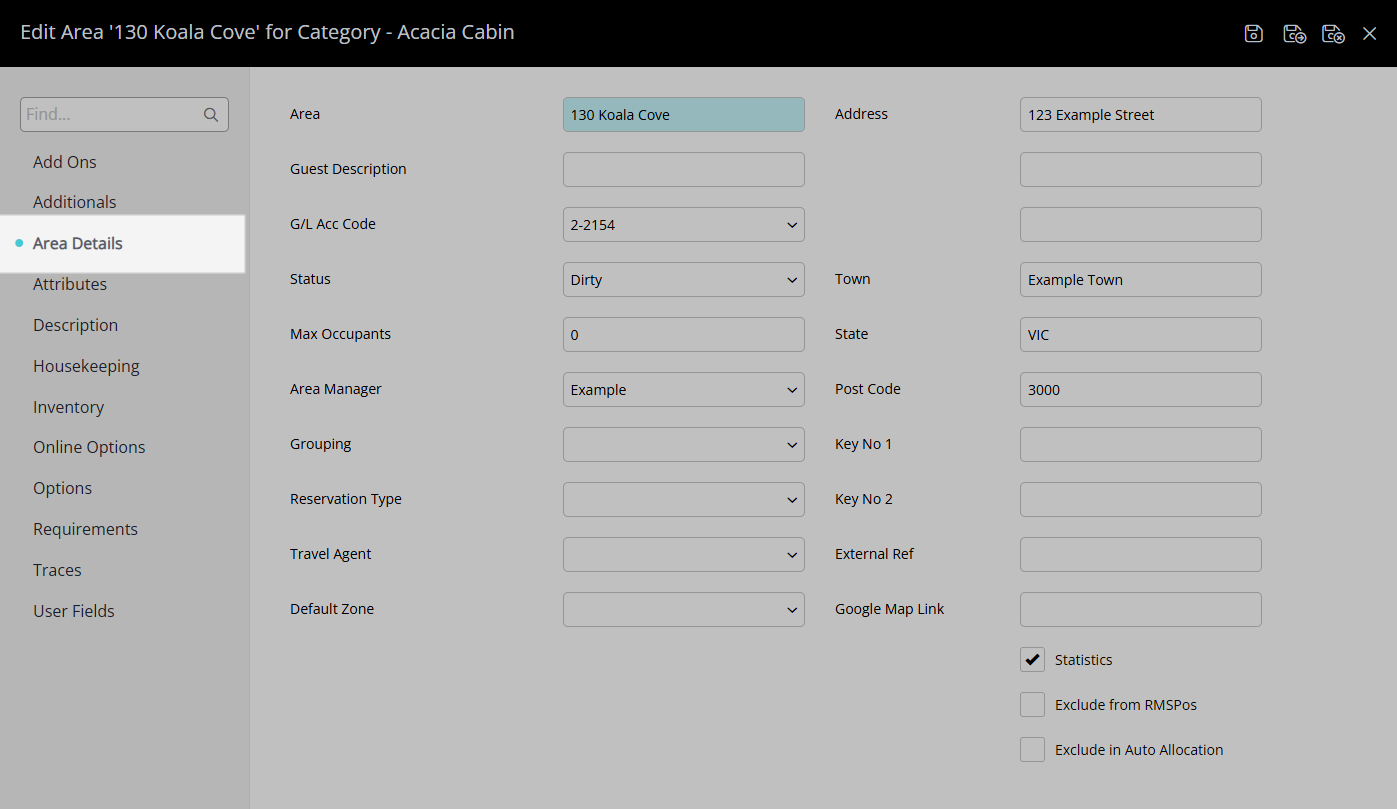
Task: Open the User Fields section
Action: click(x=74, y=611)
